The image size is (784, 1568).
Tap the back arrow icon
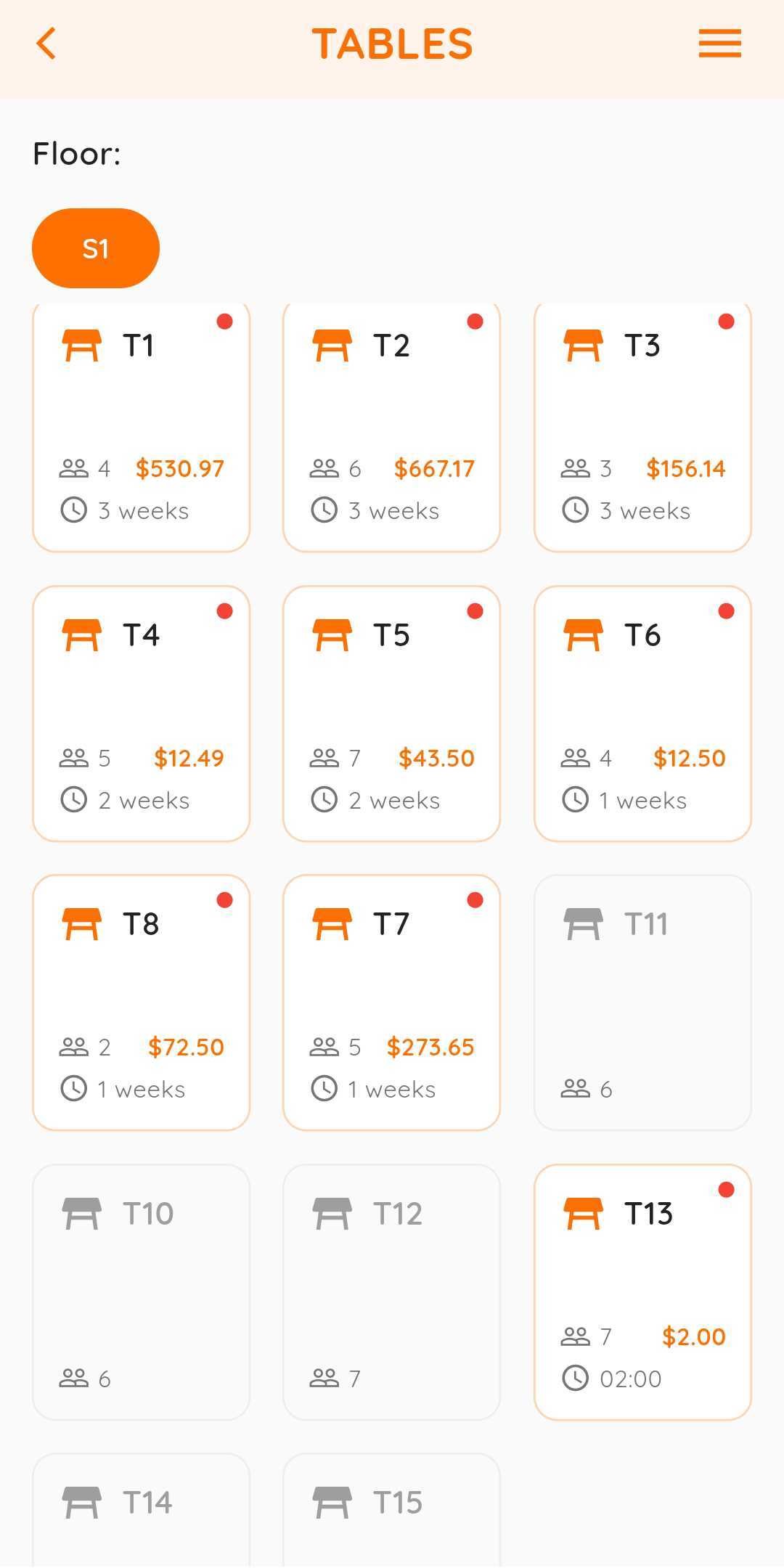(46, 44)
